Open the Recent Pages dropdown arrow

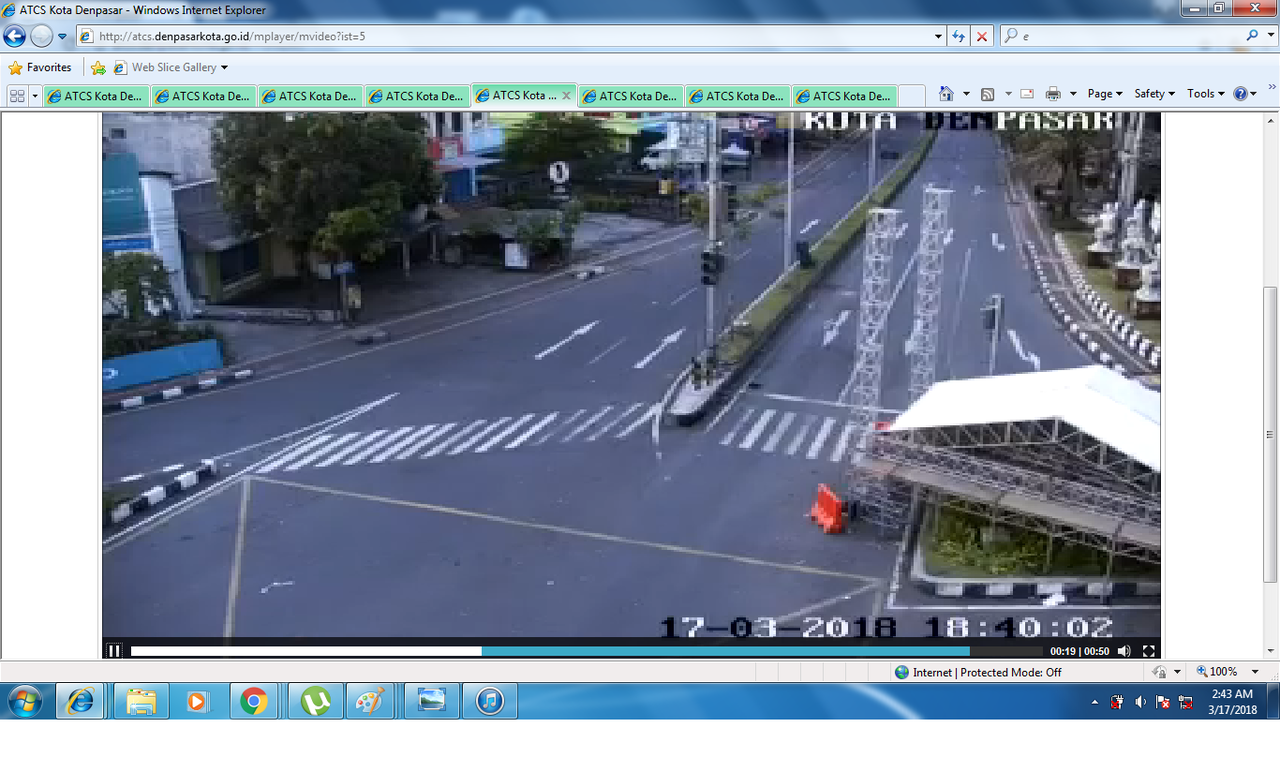pyautogui.click(x=62, y=37)
